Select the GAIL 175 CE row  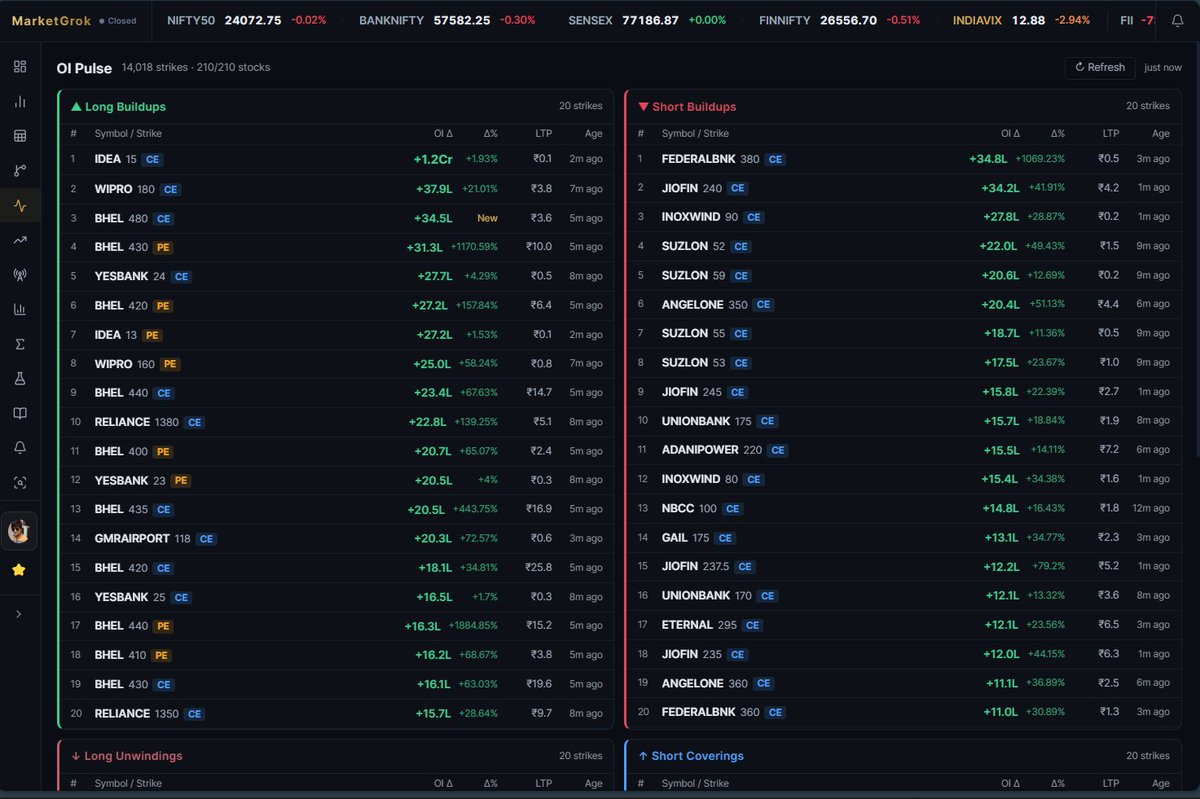click(x=903, y=538)
